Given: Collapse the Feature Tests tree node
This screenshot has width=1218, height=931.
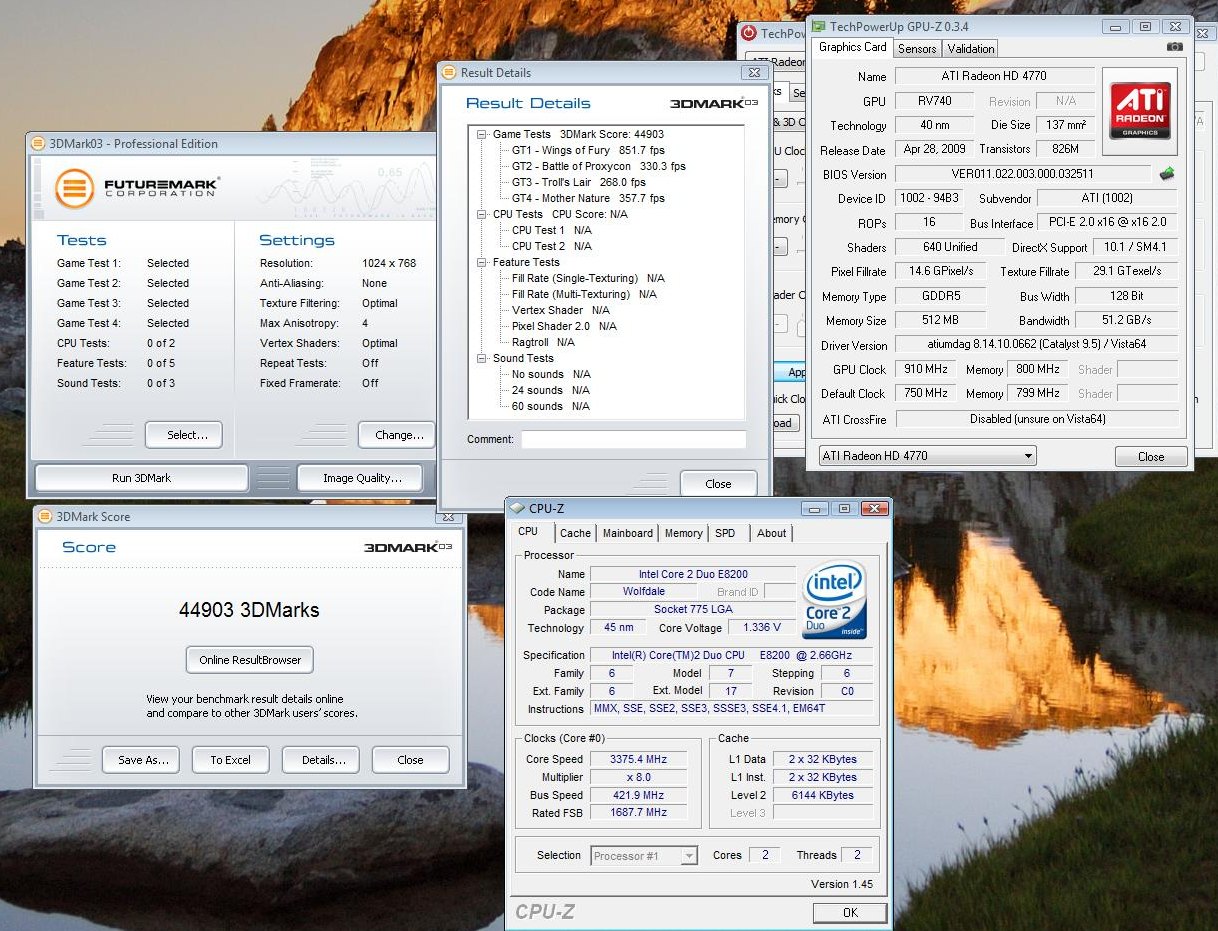Looking at the screenshot, I should click(x=482, y=262).
